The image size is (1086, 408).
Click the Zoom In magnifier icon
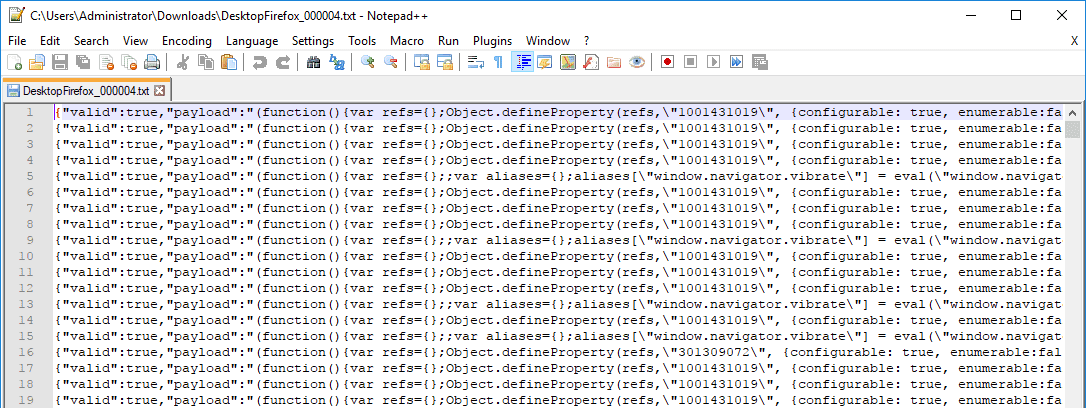367,62
